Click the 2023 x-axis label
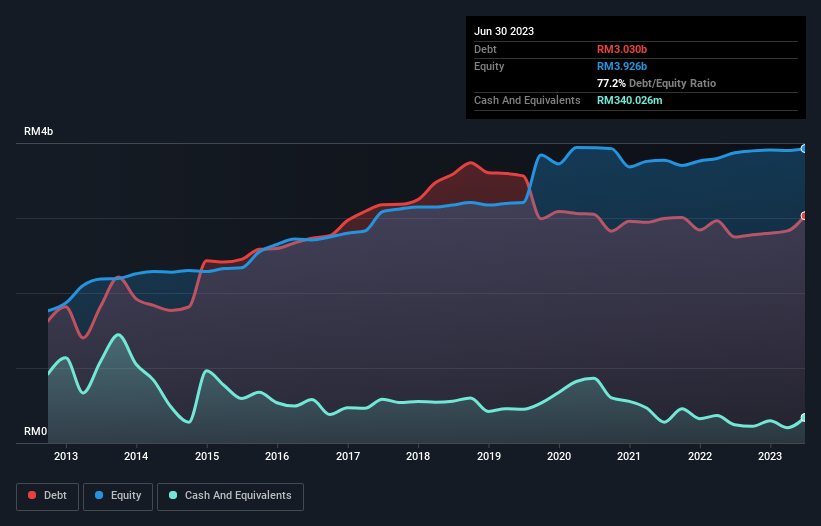Viewport: 821px width, 526px height. point(770,456)
